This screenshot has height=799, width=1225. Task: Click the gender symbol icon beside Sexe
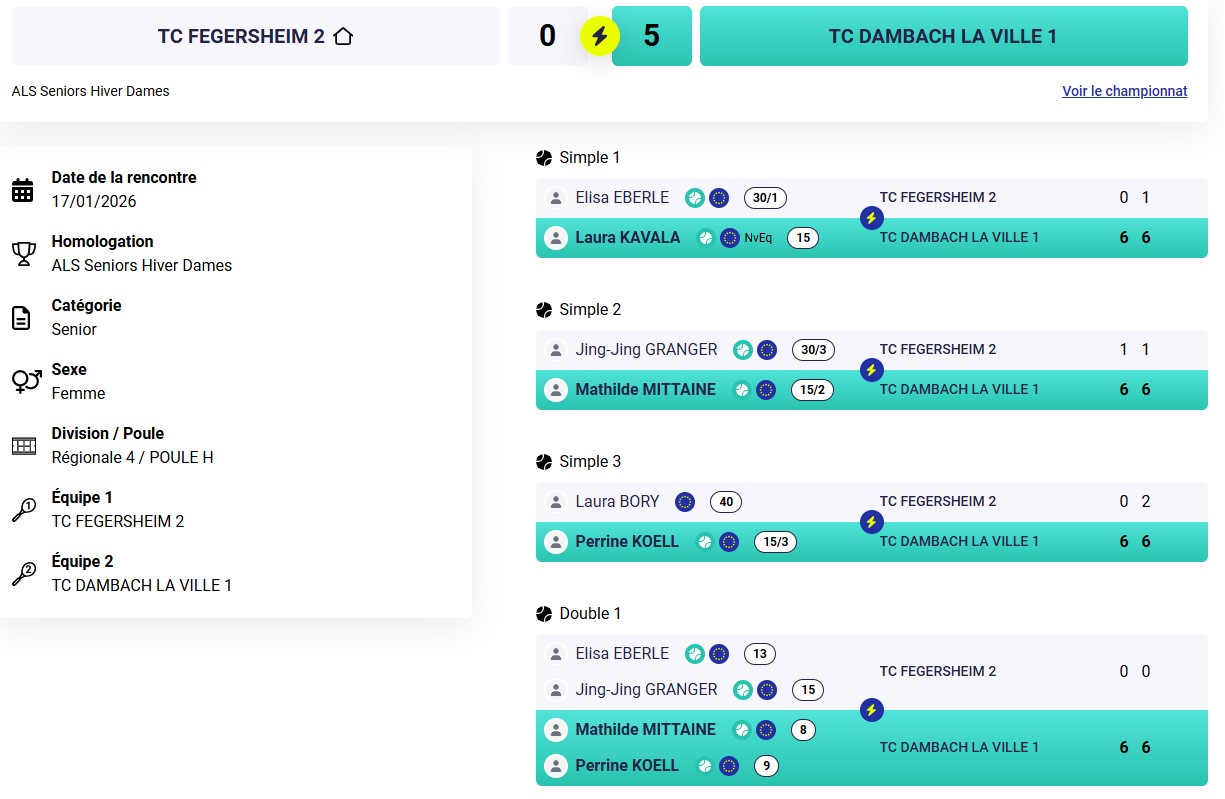click(25, 381)
